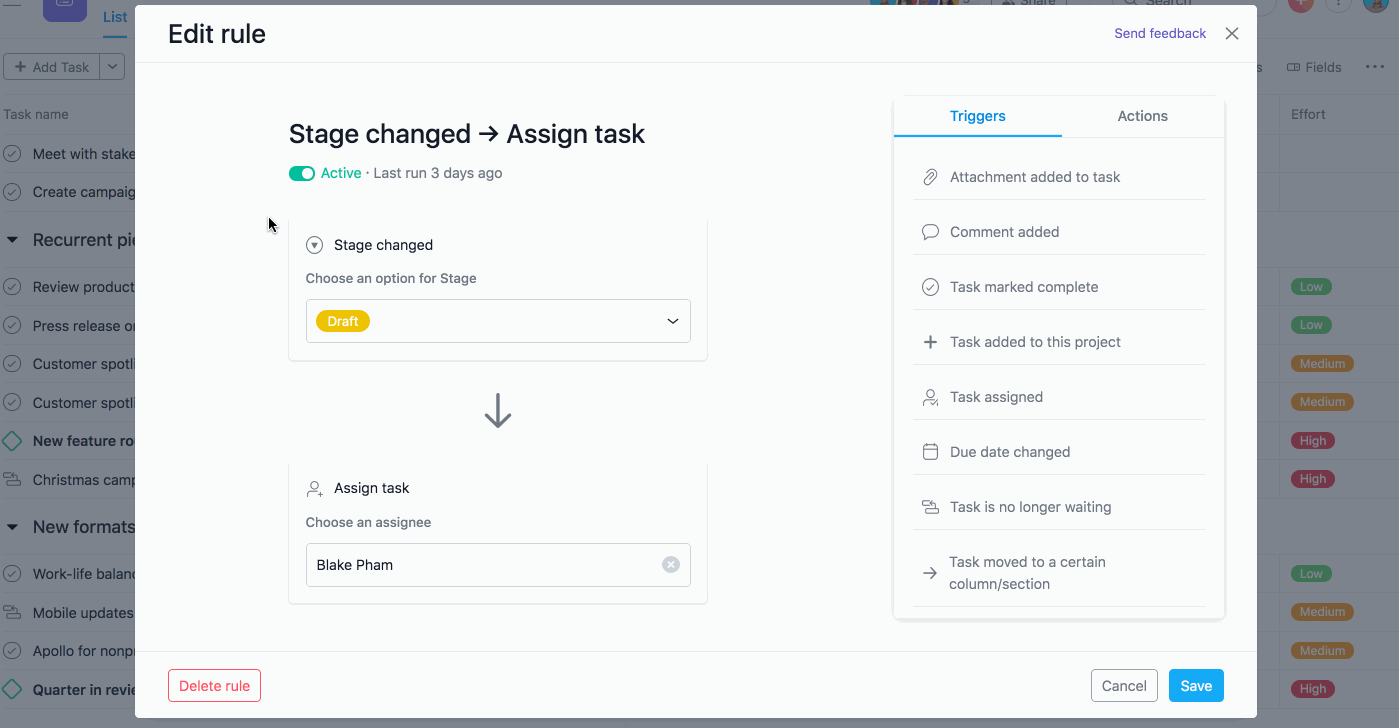Click the Medium effort tag on Mobile updates row
The height and width of the screenshot is (728, 1399).
click(x=1322, y=612)
